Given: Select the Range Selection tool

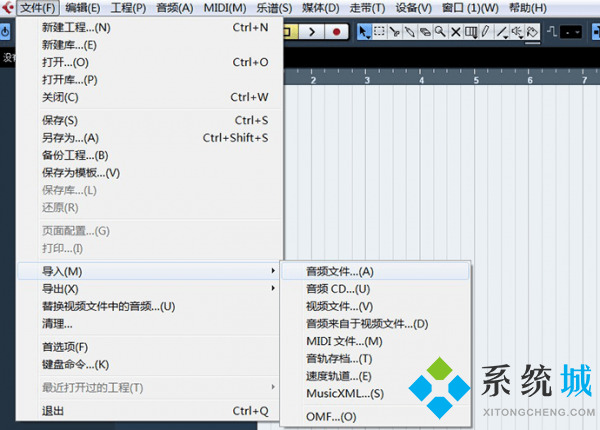Looking at the screenshot, I should pyautogui.click(x=380, y=31).
